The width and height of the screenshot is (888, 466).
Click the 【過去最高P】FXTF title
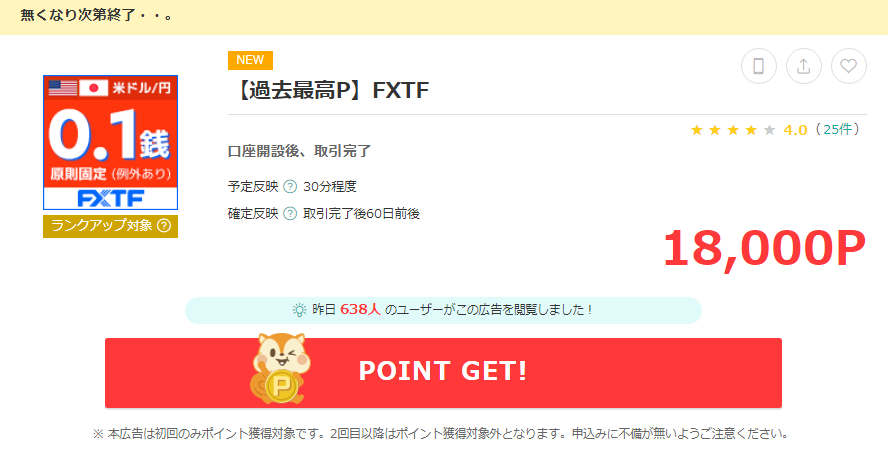[330, 91]
